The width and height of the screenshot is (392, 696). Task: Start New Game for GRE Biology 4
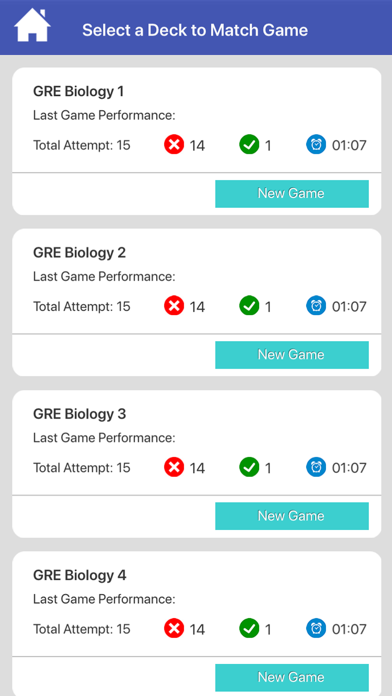coord(292,677)
